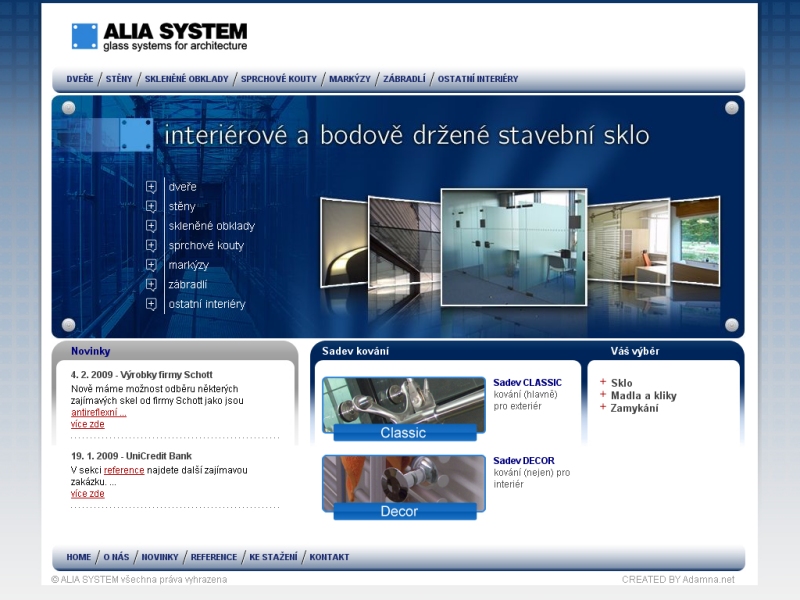Open DVEŘE in the top navigation
800x600 pixels.
[x=80, y=79]
